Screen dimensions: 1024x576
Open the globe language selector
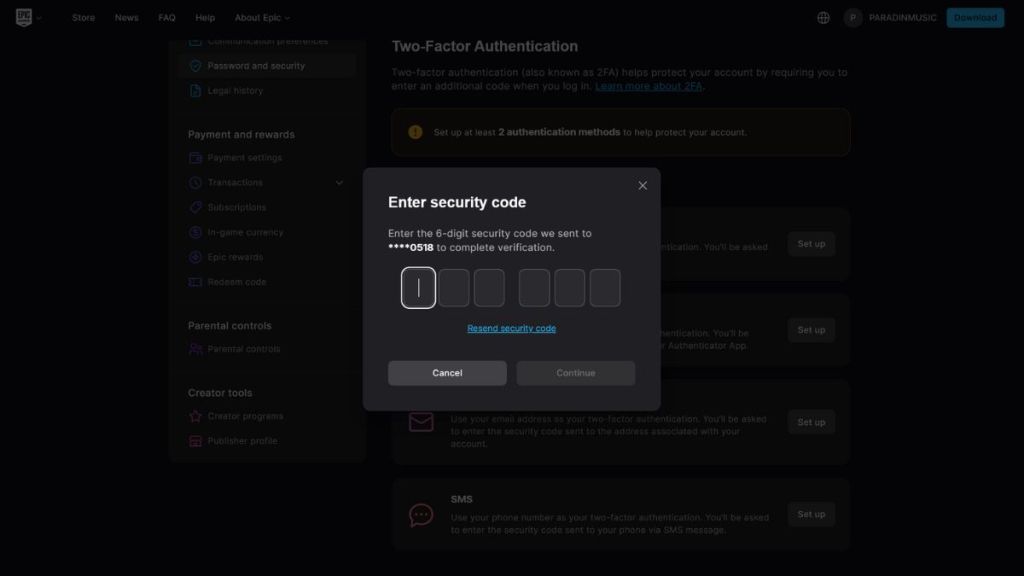point(823,17)
